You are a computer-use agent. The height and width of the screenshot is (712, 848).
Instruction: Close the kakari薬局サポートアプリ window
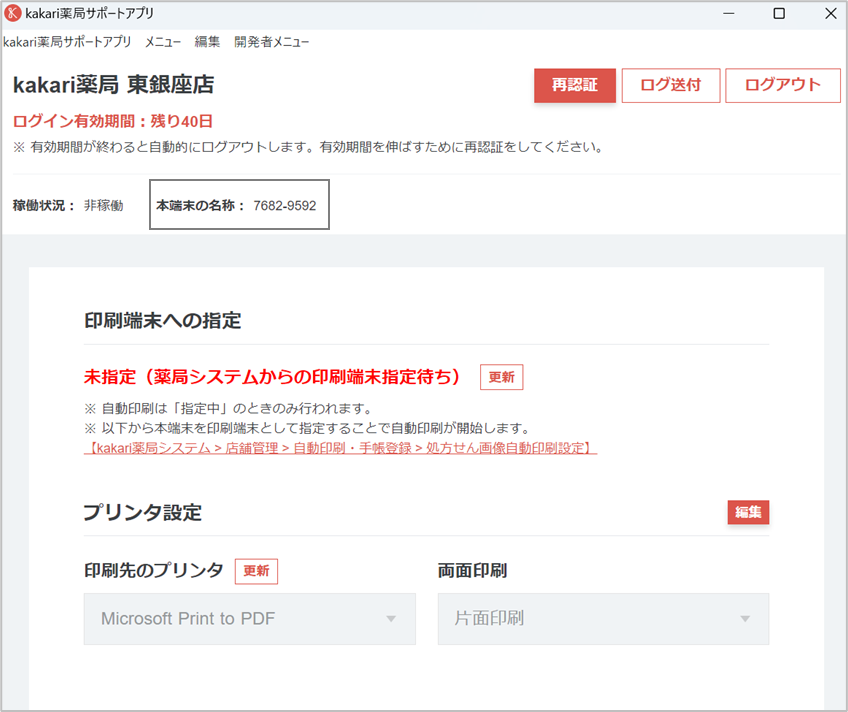(831, 14)
